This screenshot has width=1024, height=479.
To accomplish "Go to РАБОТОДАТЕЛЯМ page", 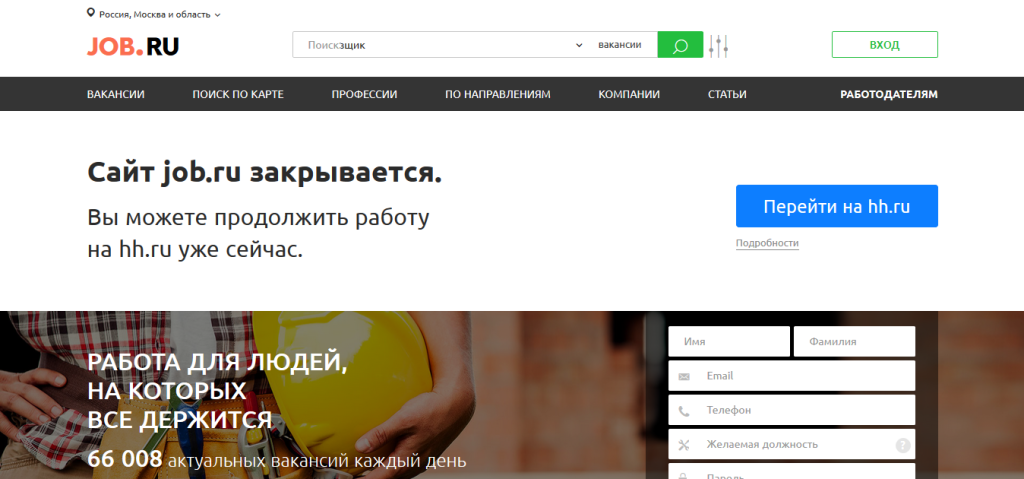I will [x=889, y=94].
